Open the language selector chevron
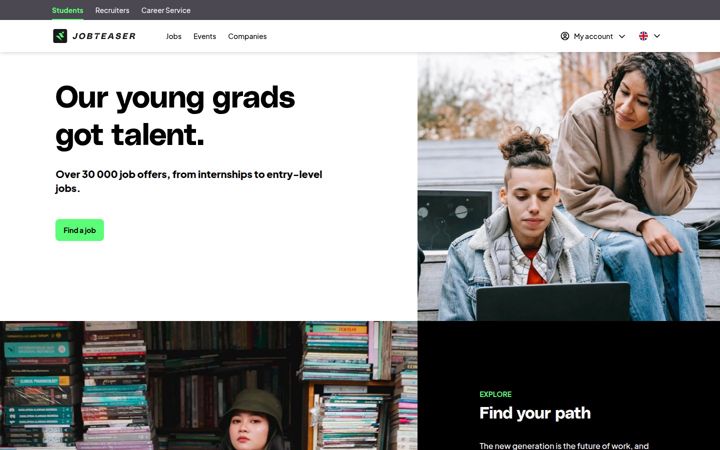This screenshot has height=450, width=720. (657, 36)
